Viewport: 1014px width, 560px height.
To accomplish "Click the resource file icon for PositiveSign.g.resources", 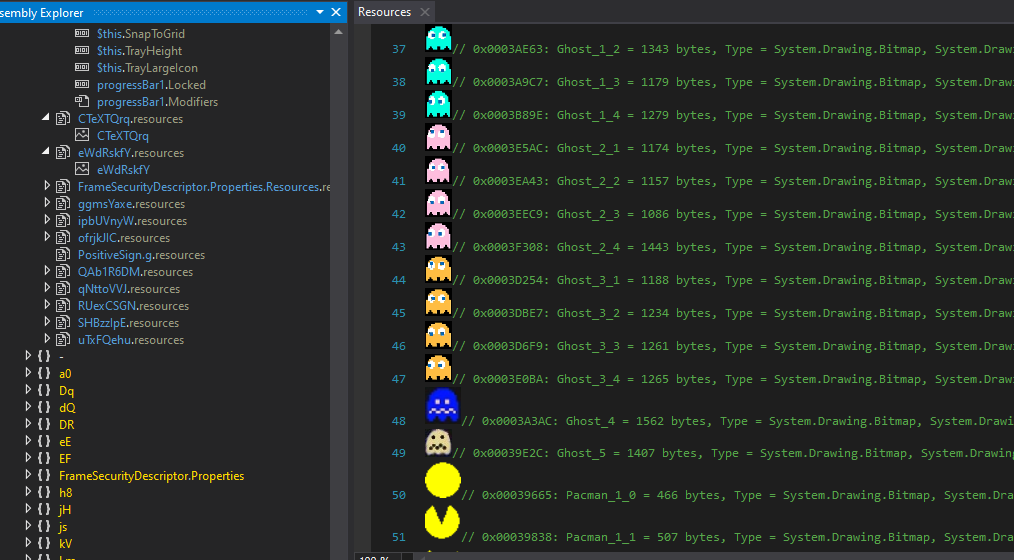I will pos(65,255).
